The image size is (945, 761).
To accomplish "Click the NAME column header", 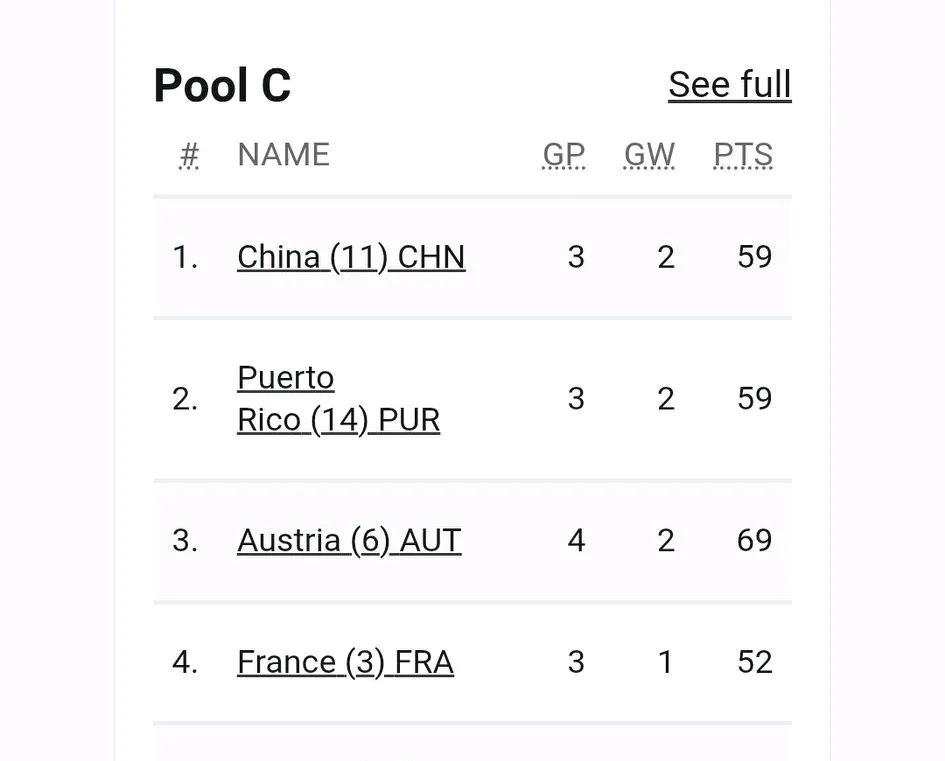I will pyautogui.click(x=283, y=155).
